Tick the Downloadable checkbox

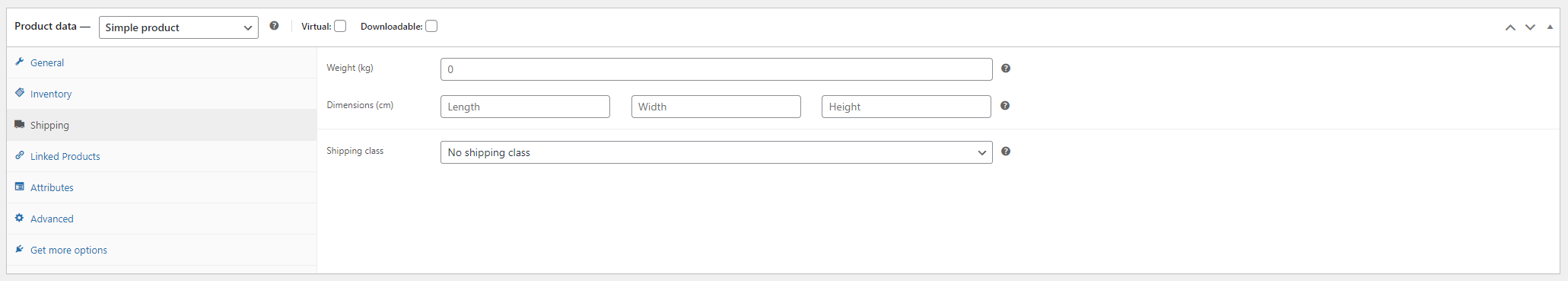[431, 26]
